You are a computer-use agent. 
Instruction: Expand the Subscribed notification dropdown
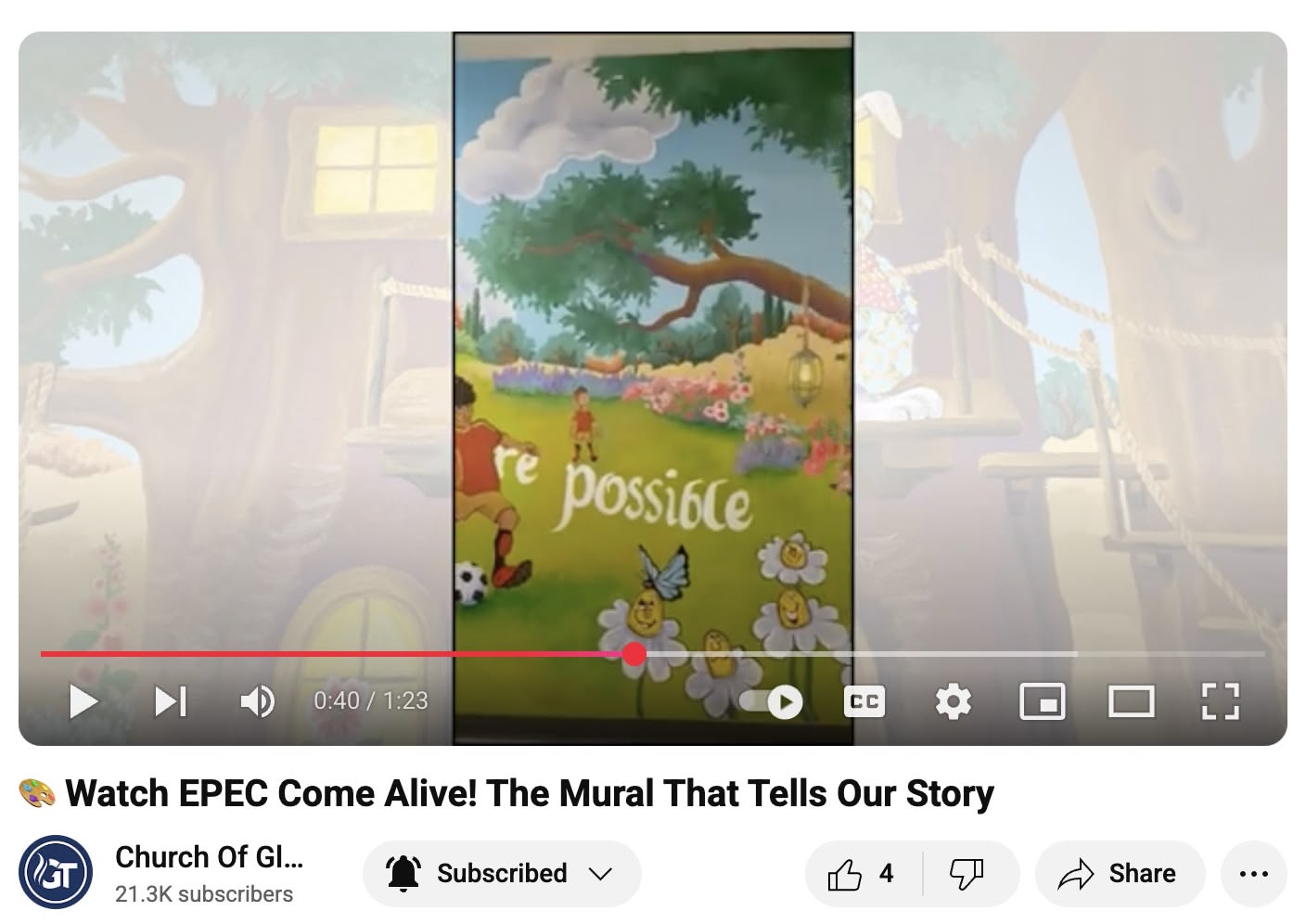502,874
